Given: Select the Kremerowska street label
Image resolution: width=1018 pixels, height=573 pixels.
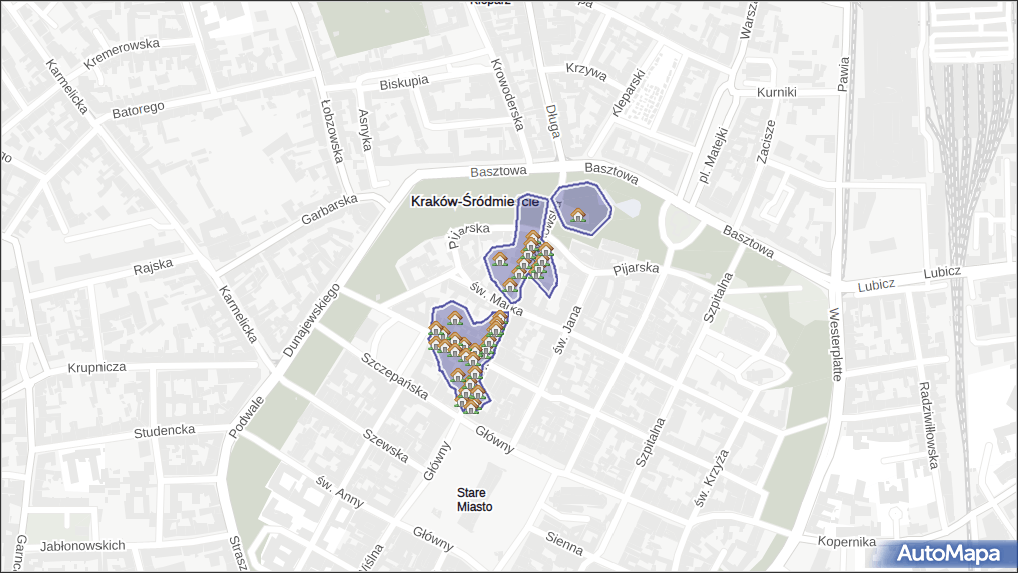Looking at the screenshot, I should pyautogui.click(x=121, y=53).
